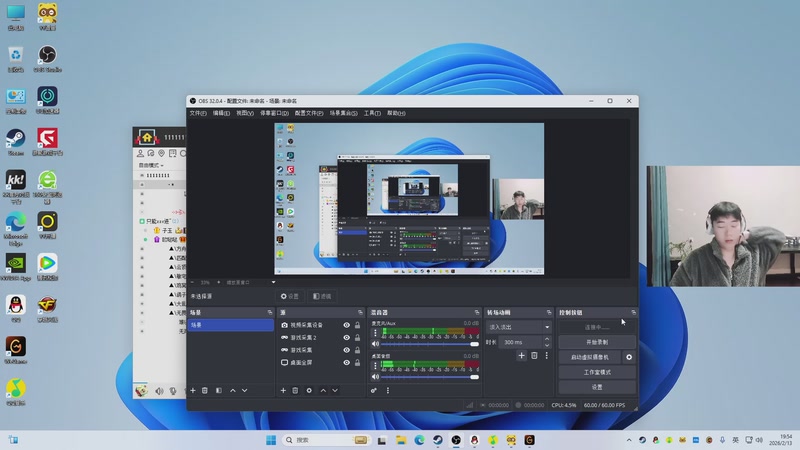Move the scene down with the arrow
The height and width of the screenshot is (450, 800).
(244, 390)
